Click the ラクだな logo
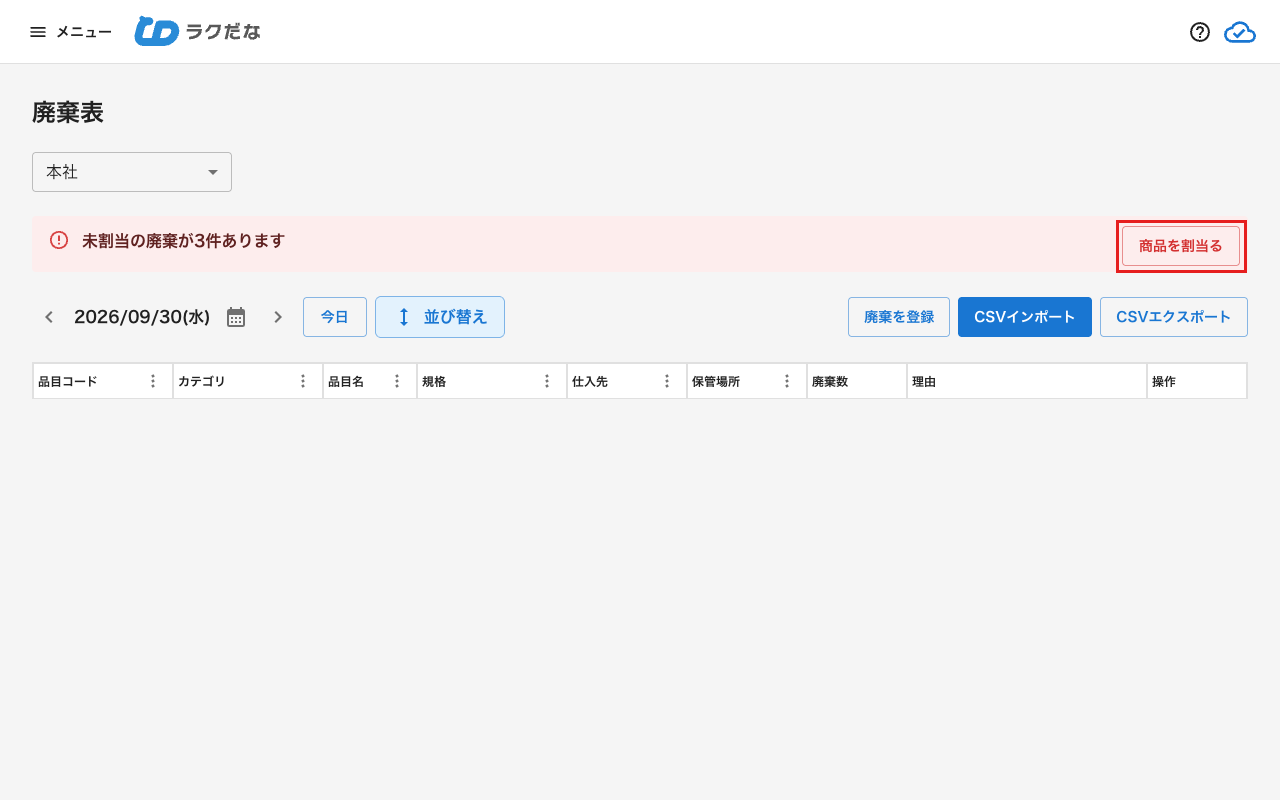Viewport: 1280px width, 800px height. [198, 32]
